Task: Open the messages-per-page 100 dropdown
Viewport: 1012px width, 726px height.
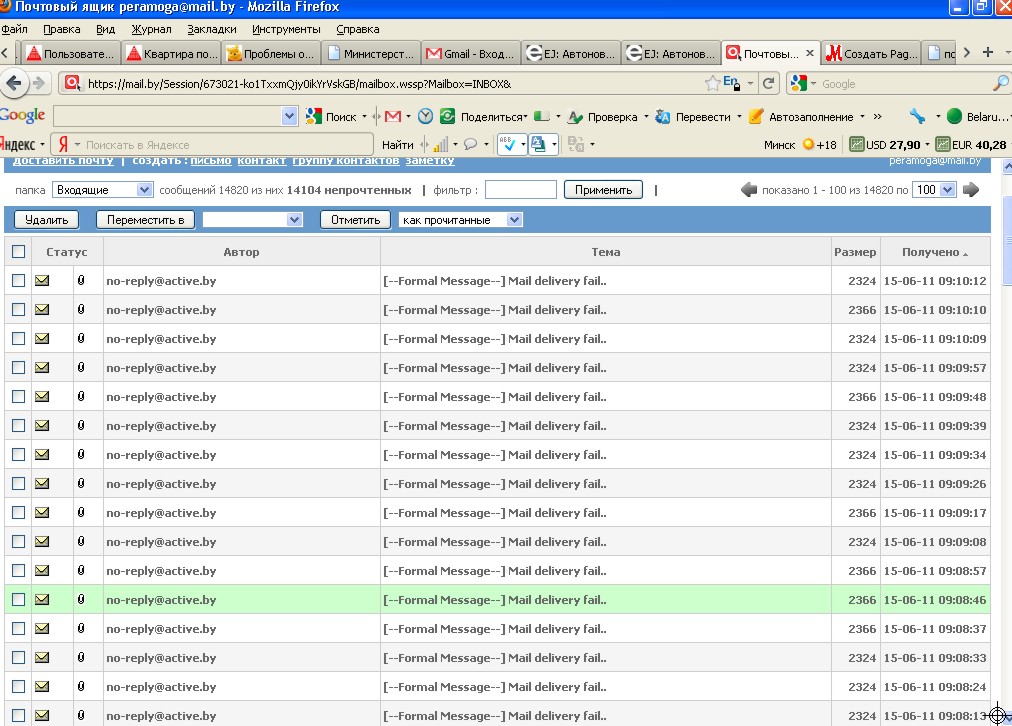Action: tap(935, 190)
